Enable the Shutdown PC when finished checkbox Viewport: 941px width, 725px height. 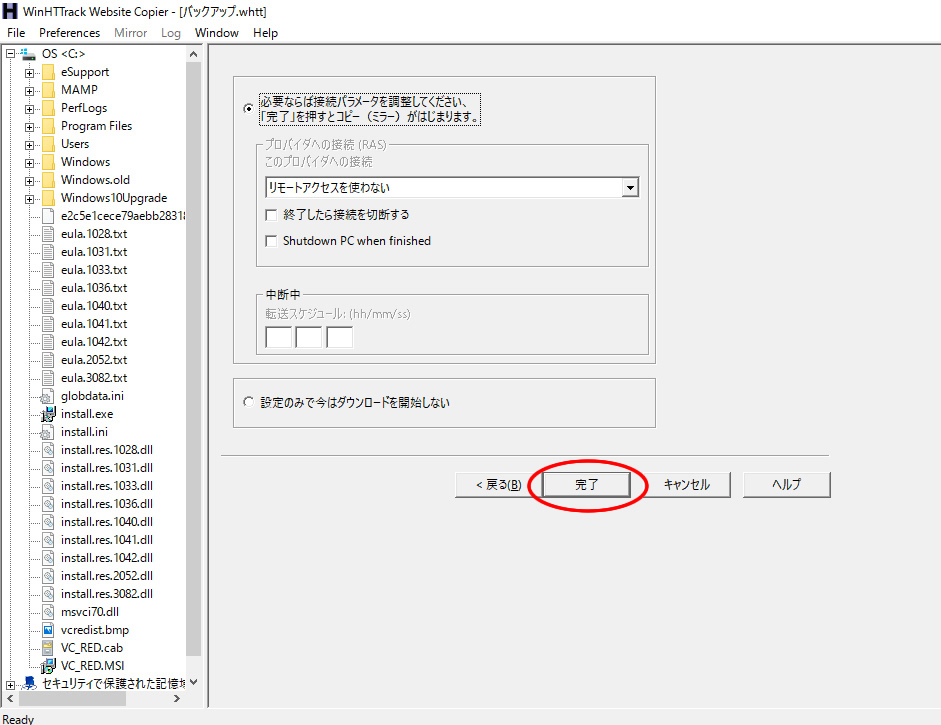point(271,241)
